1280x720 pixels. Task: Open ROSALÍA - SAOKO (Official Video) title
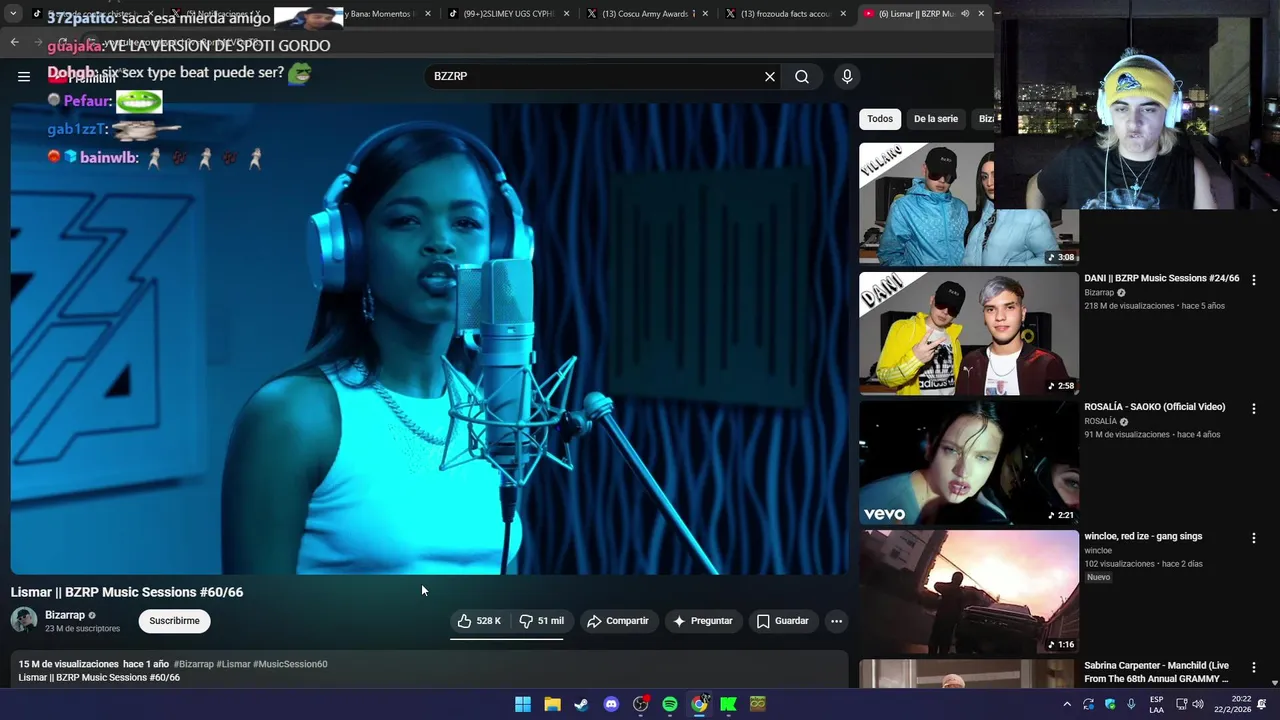pos(1155,407)
